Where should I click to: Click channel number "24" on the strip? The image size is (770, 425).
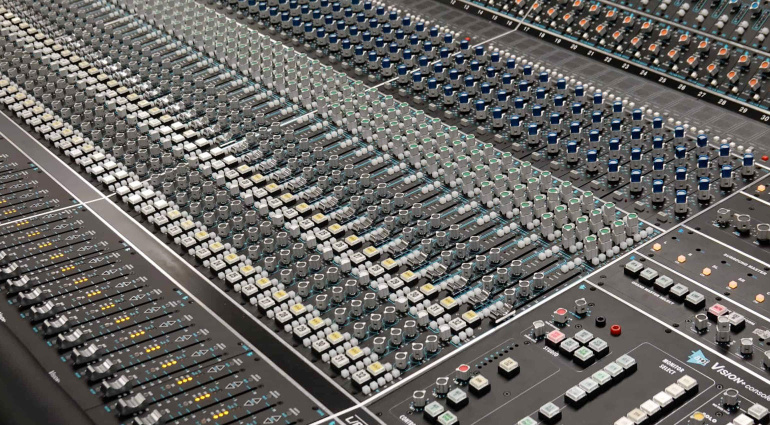click(x=643, y=73)
